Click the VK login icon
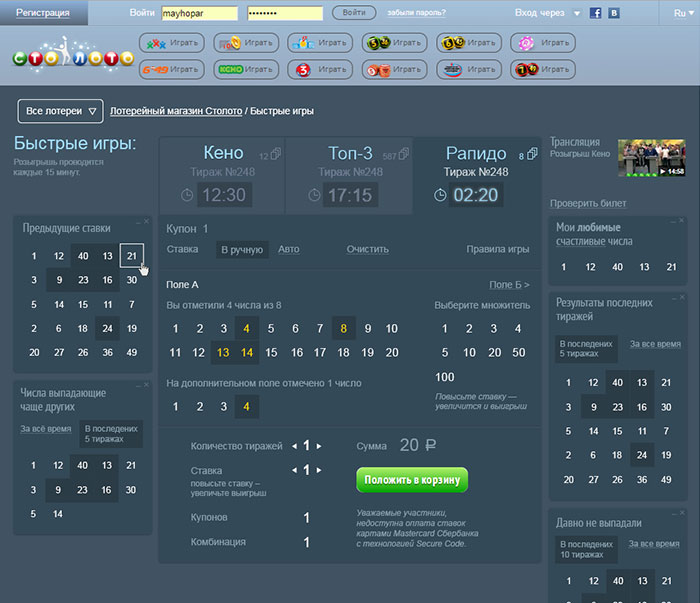 pos(614,13)
